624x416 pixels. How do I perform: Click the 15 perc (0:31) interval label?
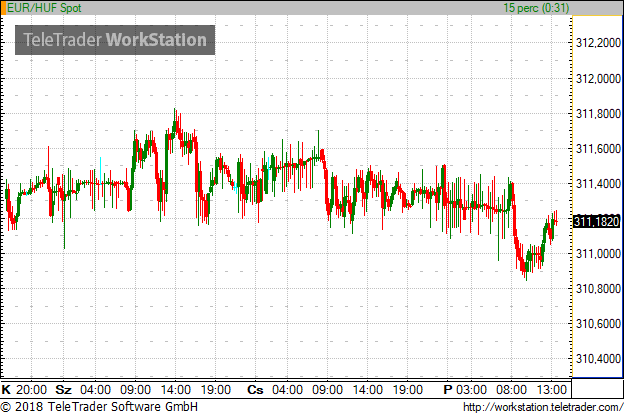click(x=536, y=8)
